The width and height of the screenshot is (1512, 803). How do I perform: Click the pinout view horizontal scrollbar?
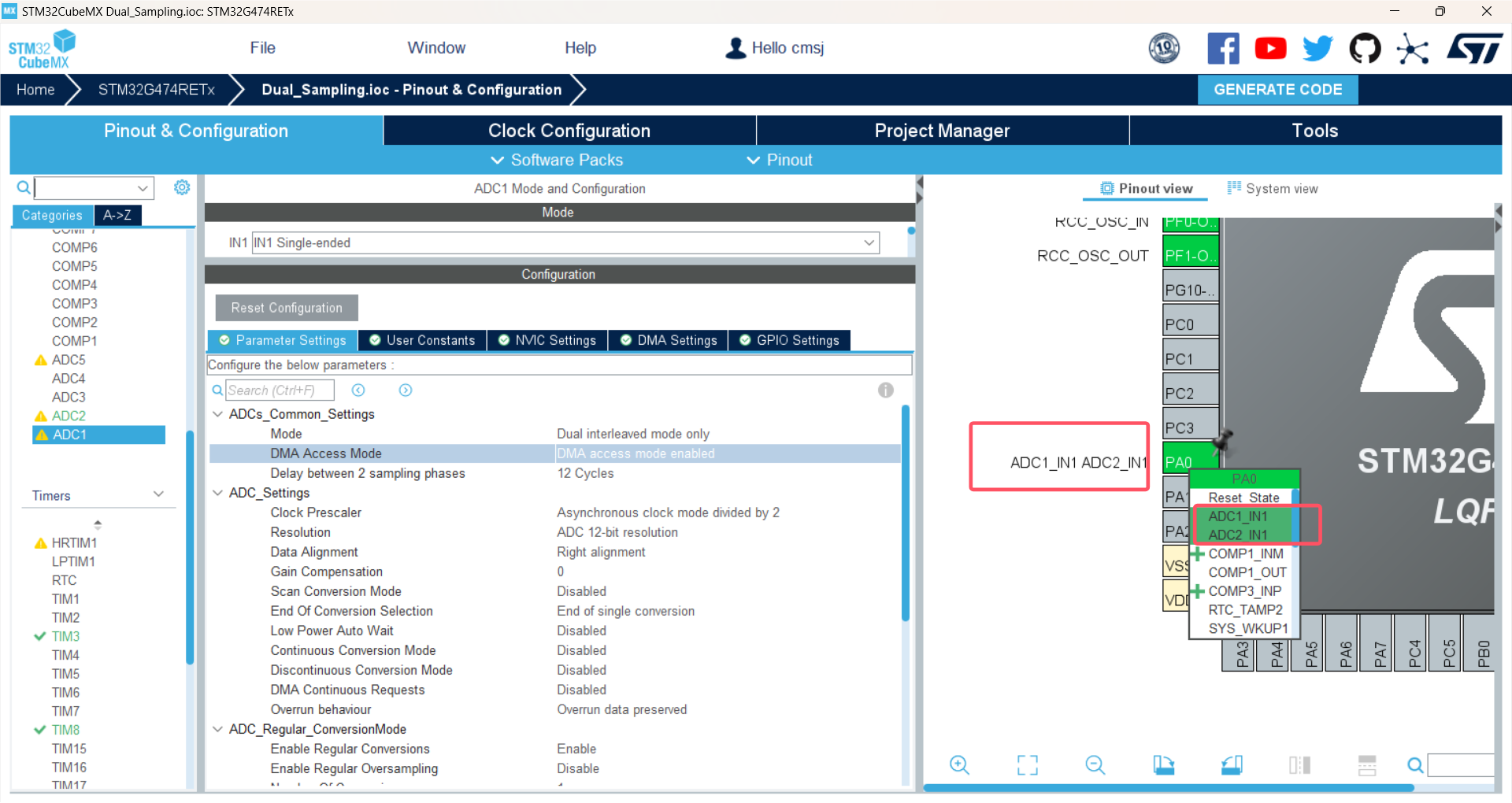tap(1168, 787)
